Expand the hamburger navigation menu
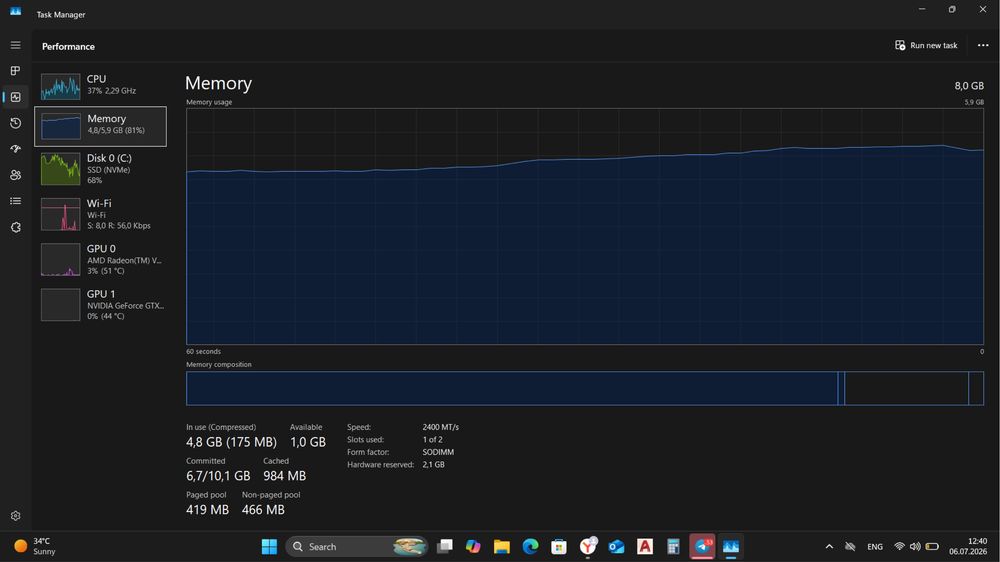 (15, 45)
